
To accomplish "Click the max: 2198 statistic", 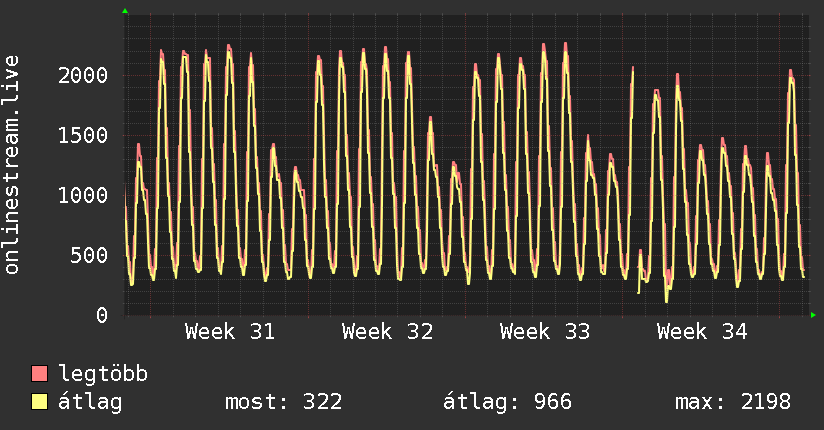I will (733, 402).
